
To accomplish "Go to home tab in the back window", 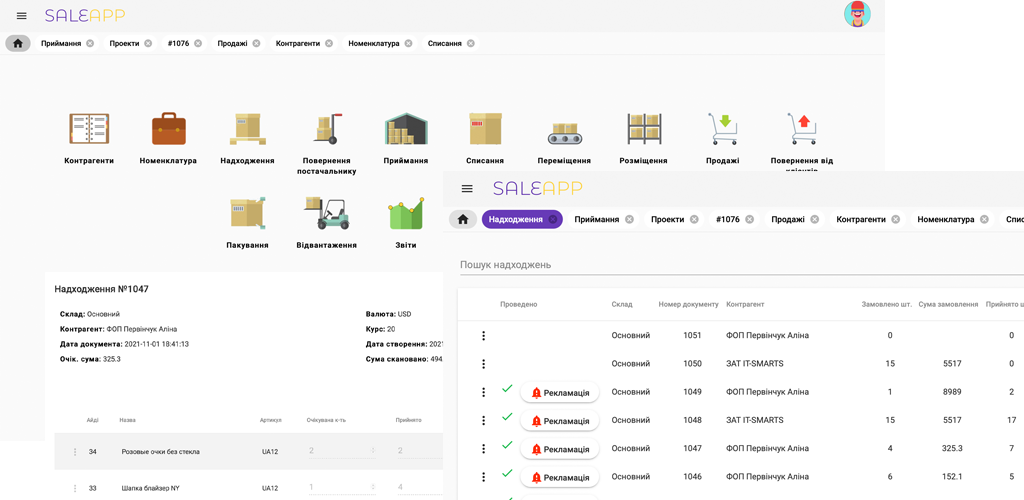I will (18, 44).
